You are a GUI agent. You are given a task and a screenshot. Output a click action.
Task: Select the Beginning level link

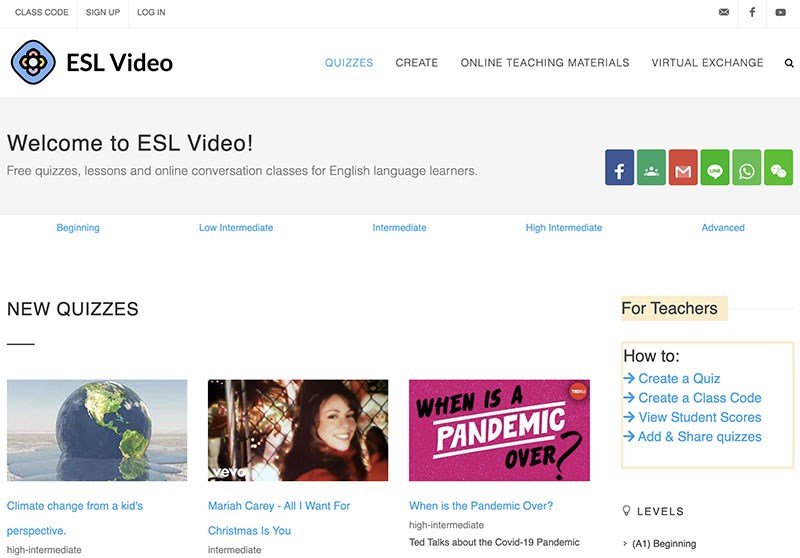point(78,227)
